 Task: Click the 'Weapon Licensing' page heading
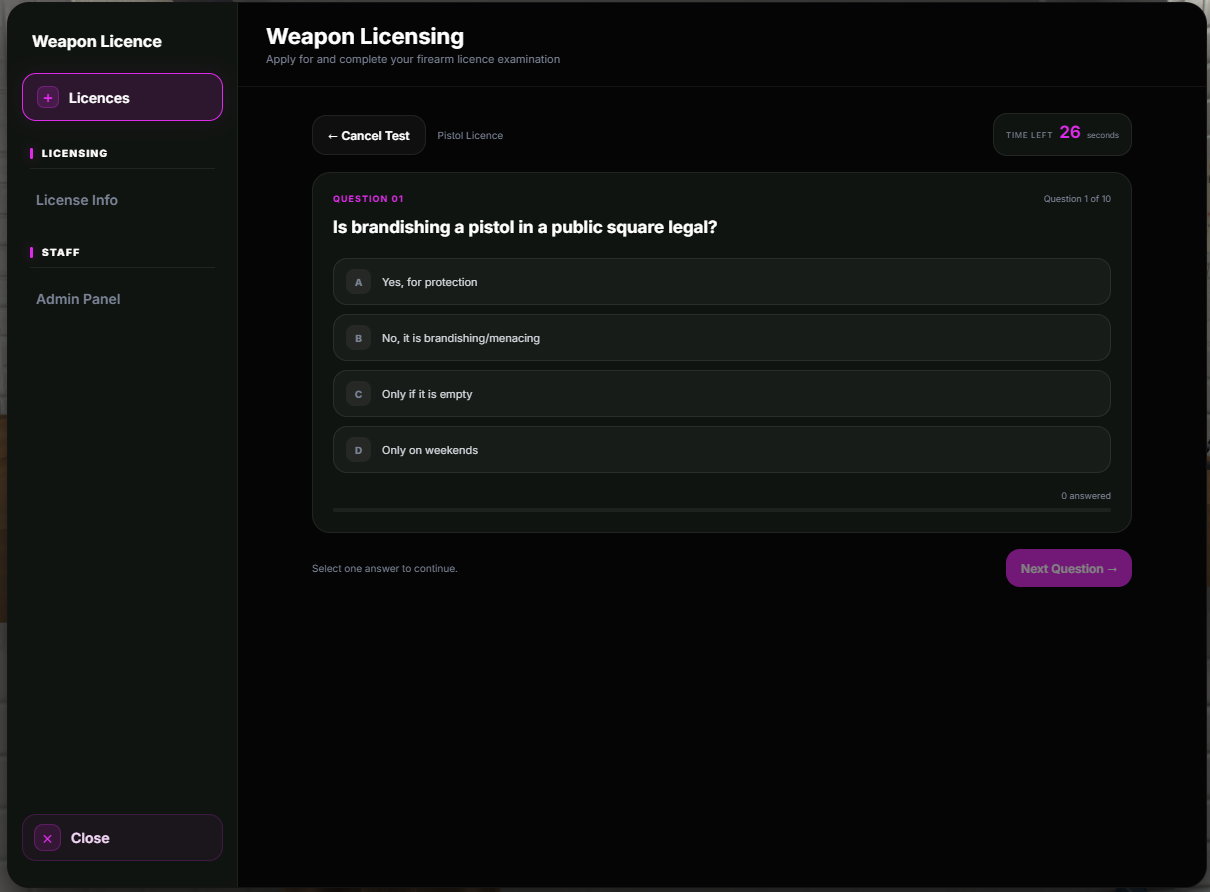(365, 37)
